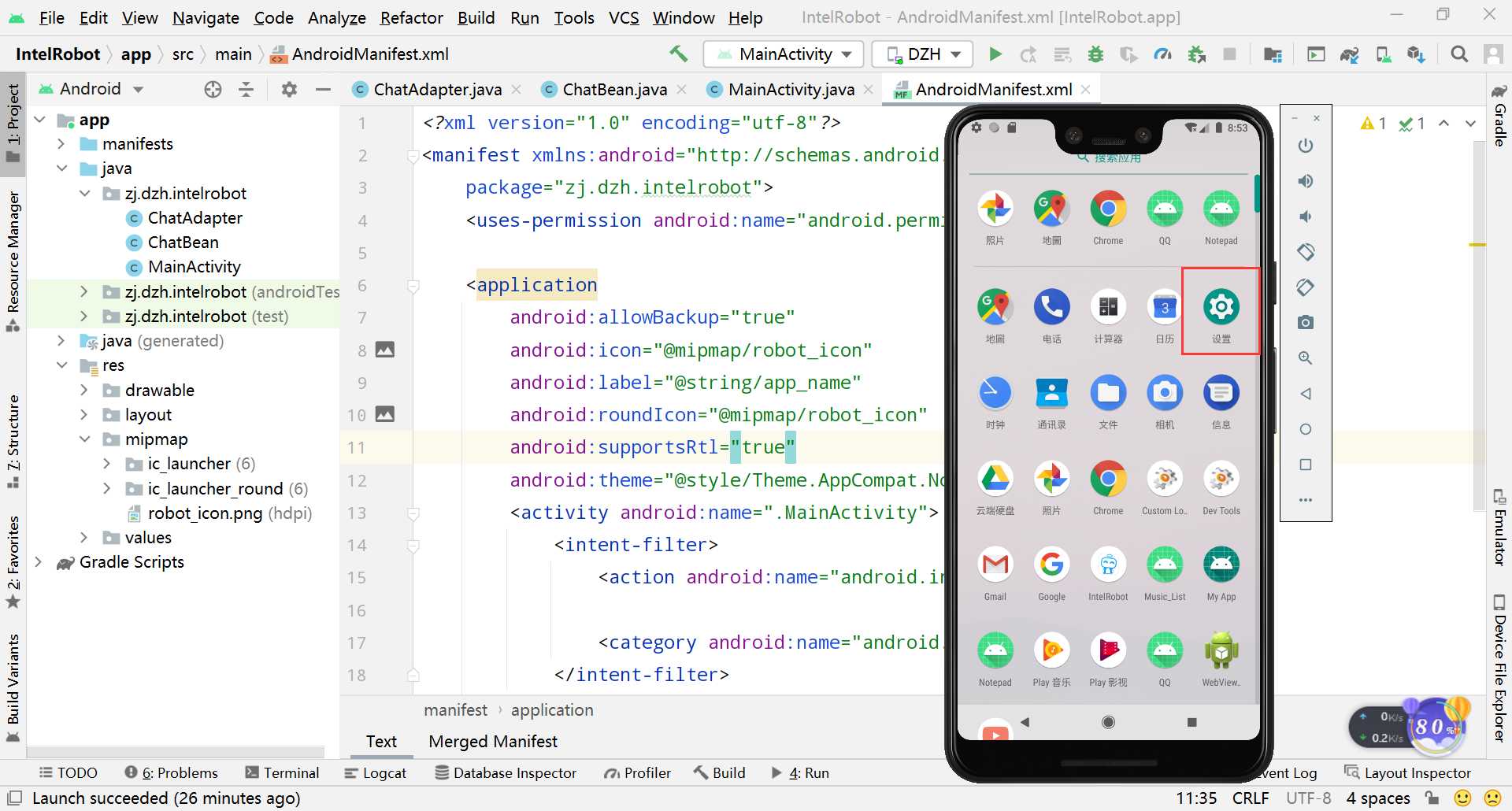Viewport: 1512px width, 811px height.
Task: Click the Sync Project with Gradle icon
Action: pyautogui.click(x=1350, y=54)
